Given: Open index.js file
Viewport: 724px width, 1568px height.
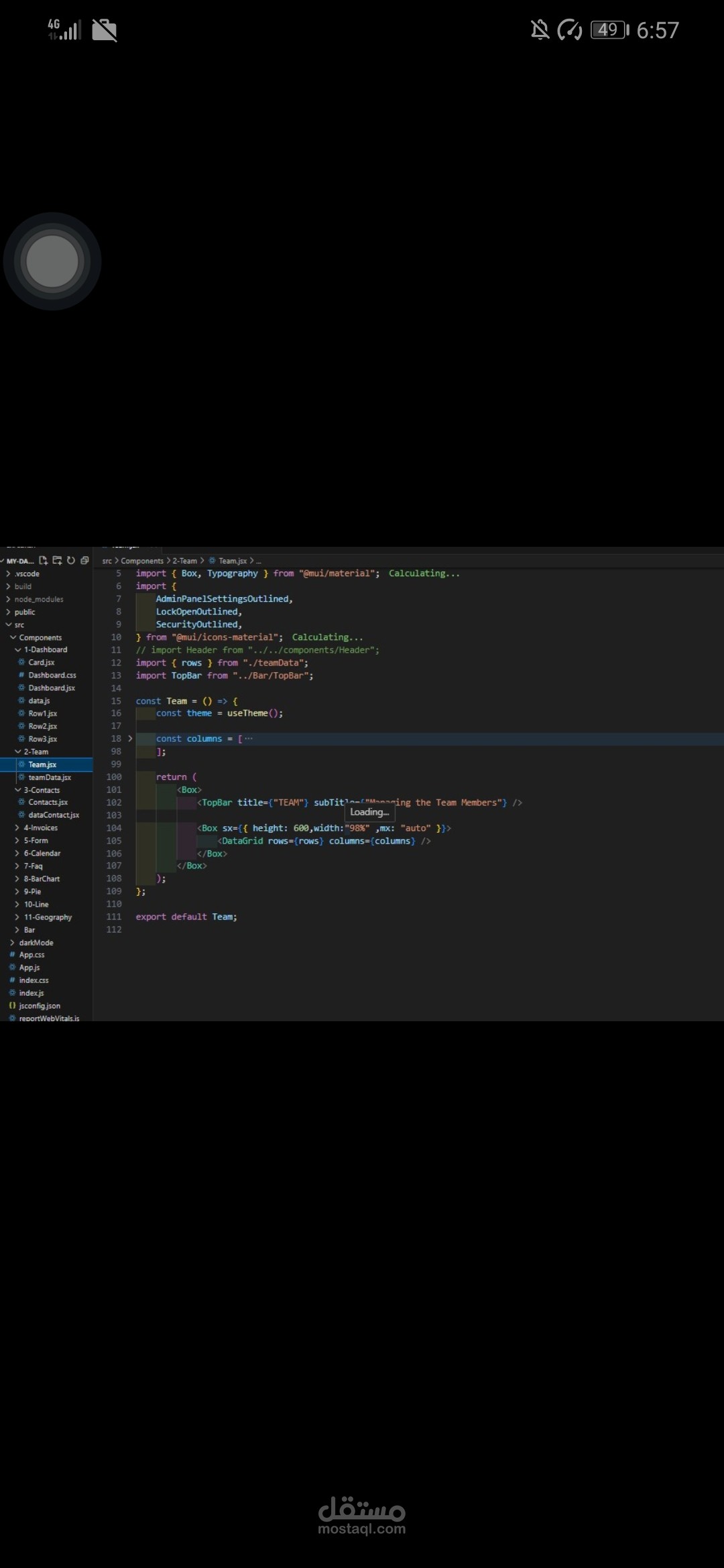Looking at the screenshot, I should point(32,993).
